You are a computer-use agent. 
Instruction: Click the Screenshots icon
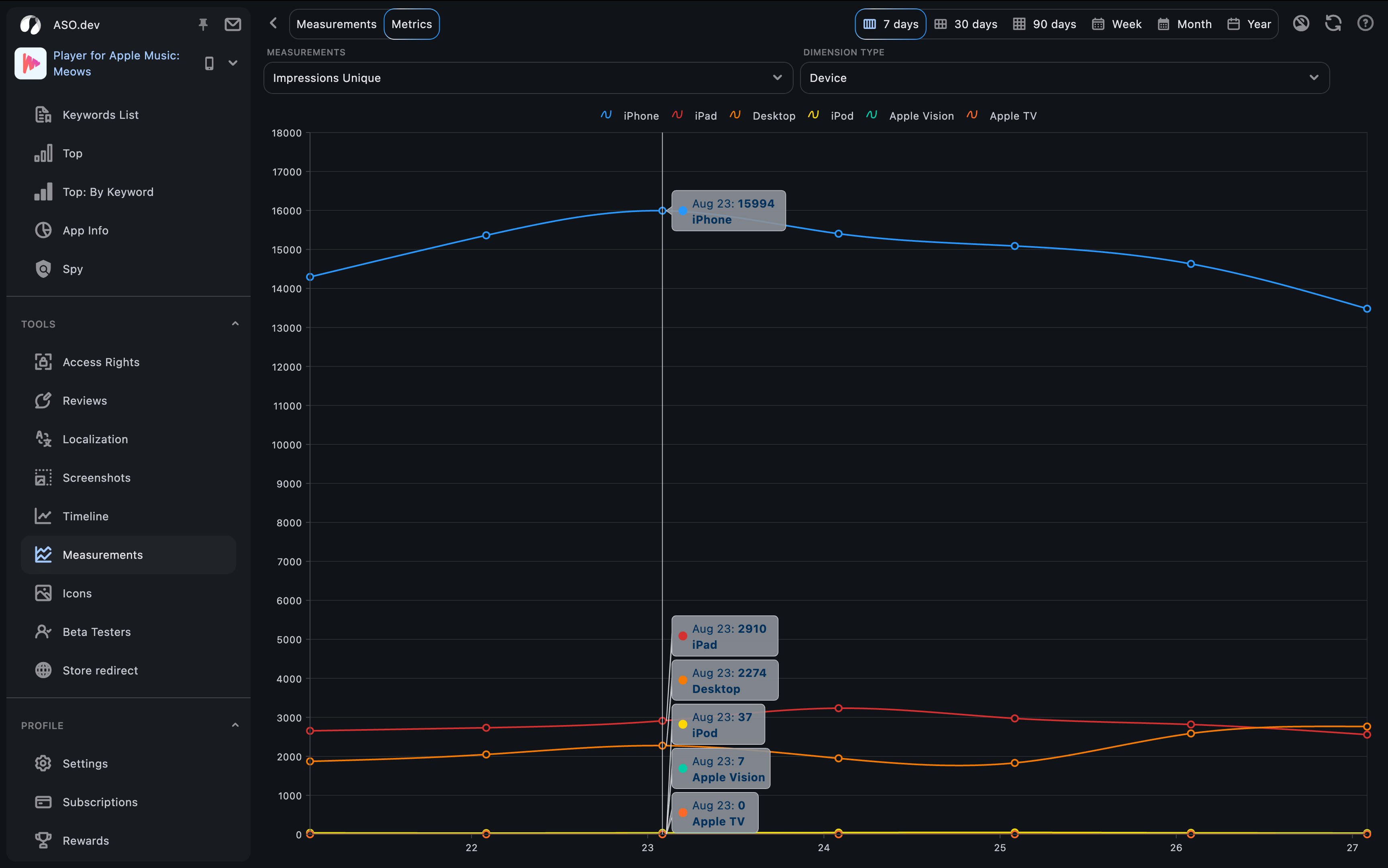43,477
